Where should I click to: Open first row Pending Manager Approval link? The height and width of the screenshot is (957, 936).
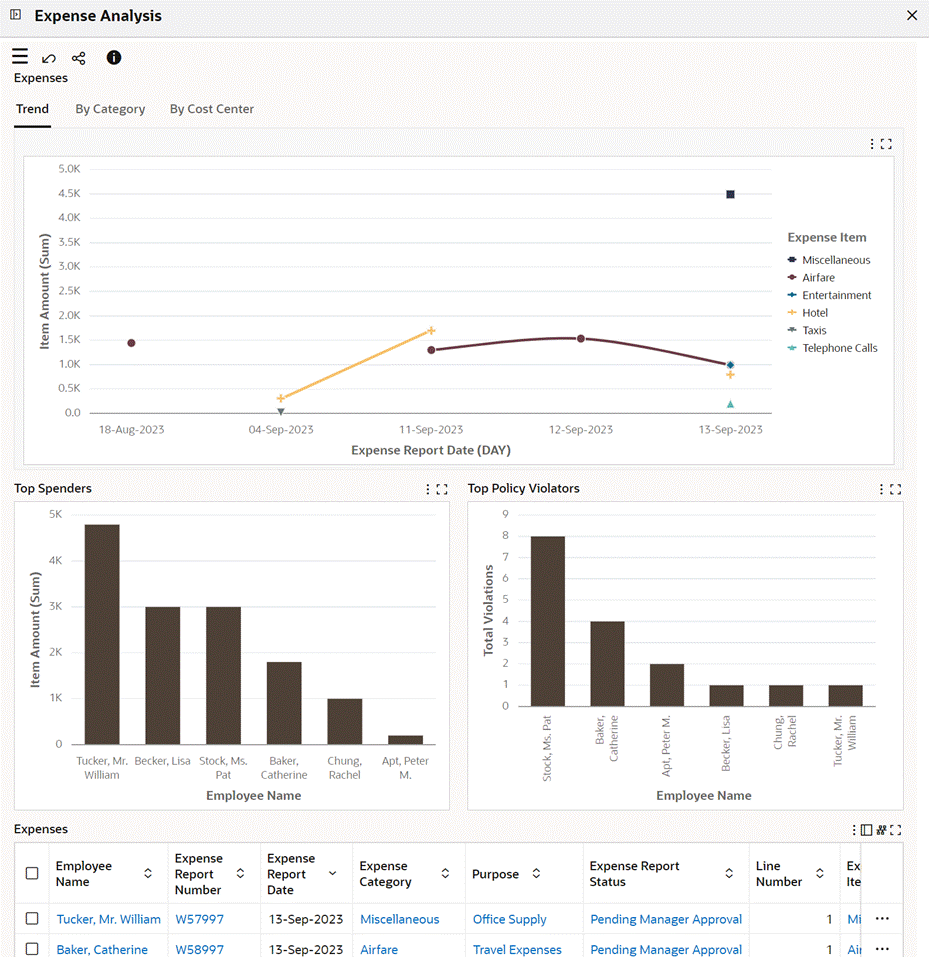click(666, 919)
